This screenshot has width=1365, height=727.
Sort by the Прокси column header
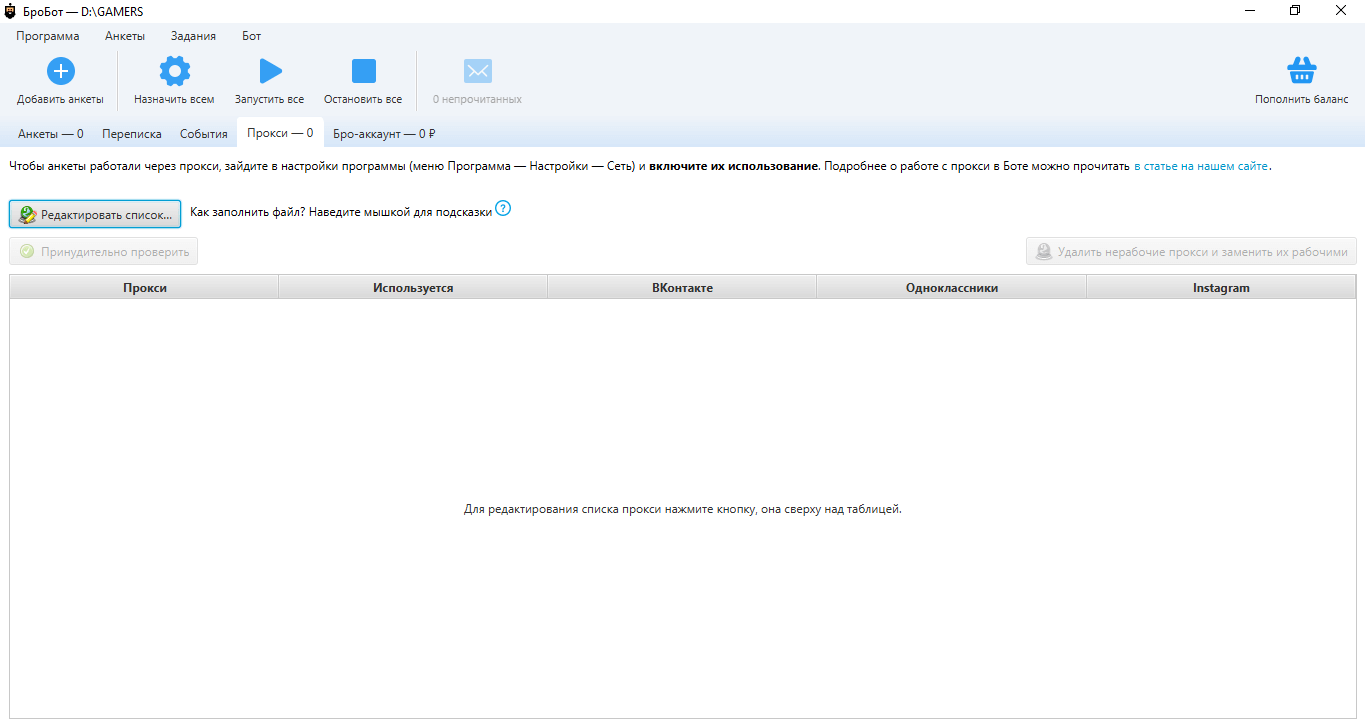145,287
